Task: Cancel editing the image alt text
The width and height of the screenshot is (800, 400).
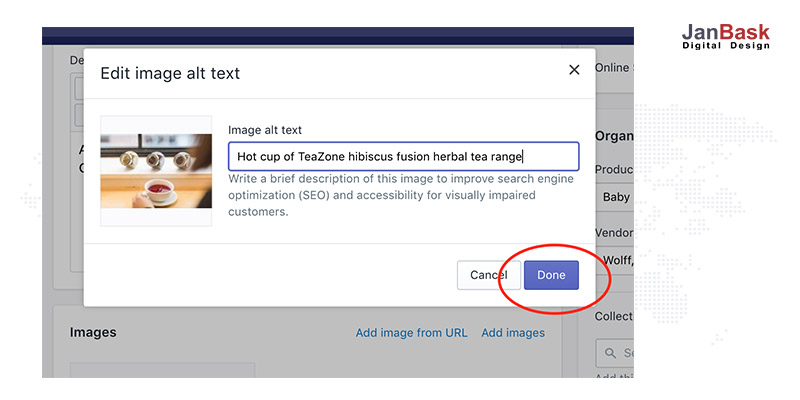Action: coord(488,275)
